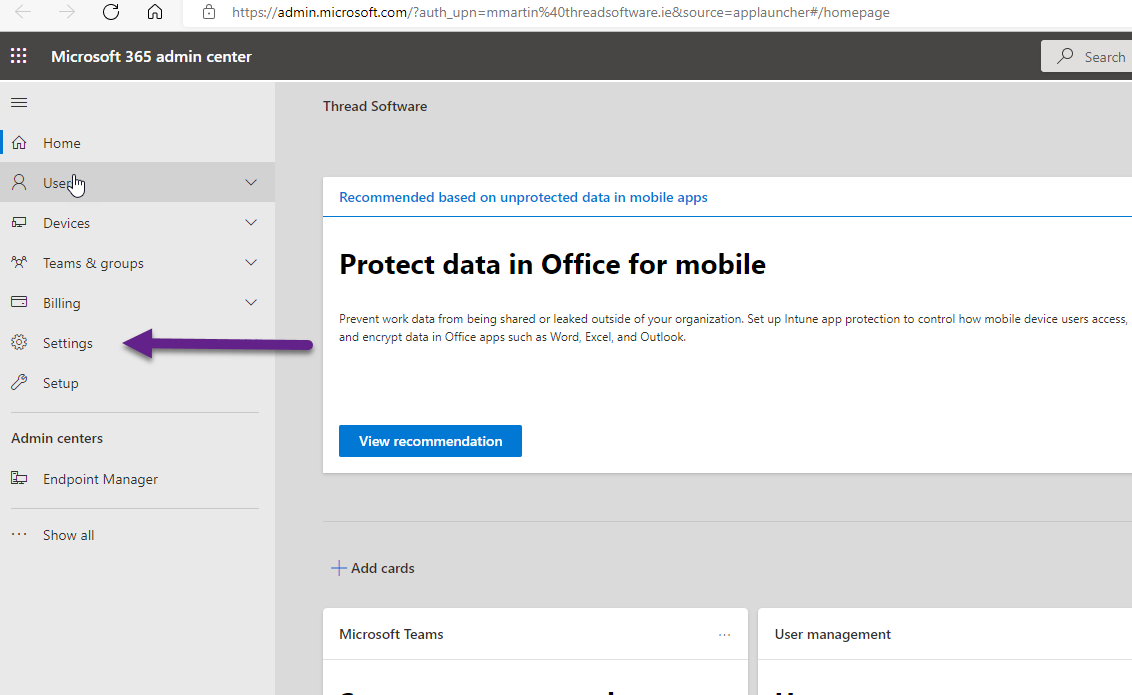Click the Setup wrench icon
The height and width of the screenshot is (695, 1132).
coord(19,383)
